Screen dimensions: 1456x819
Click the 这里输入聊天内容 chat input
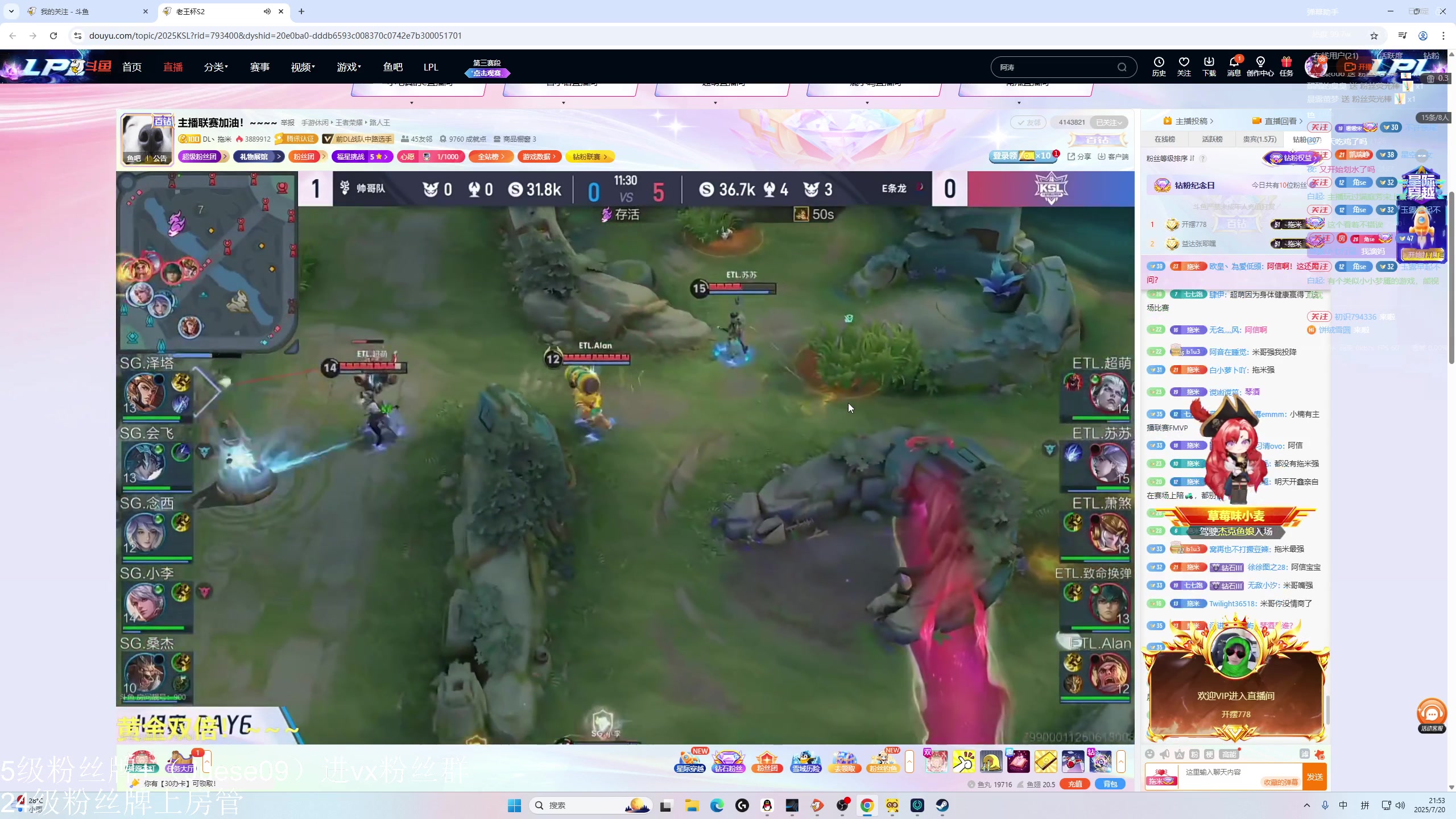[x=1240, y=777]
